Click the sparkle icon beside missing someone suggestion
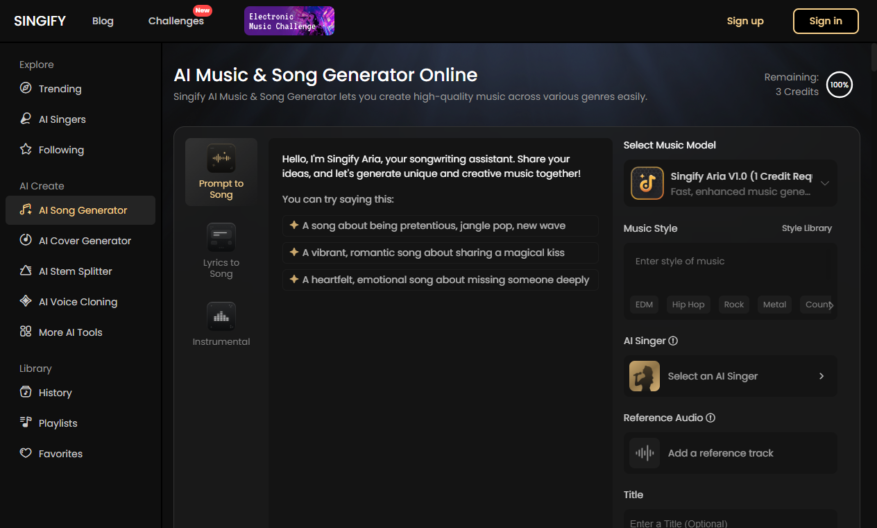This screenshot has width=877, height=528. click(294, 279)
